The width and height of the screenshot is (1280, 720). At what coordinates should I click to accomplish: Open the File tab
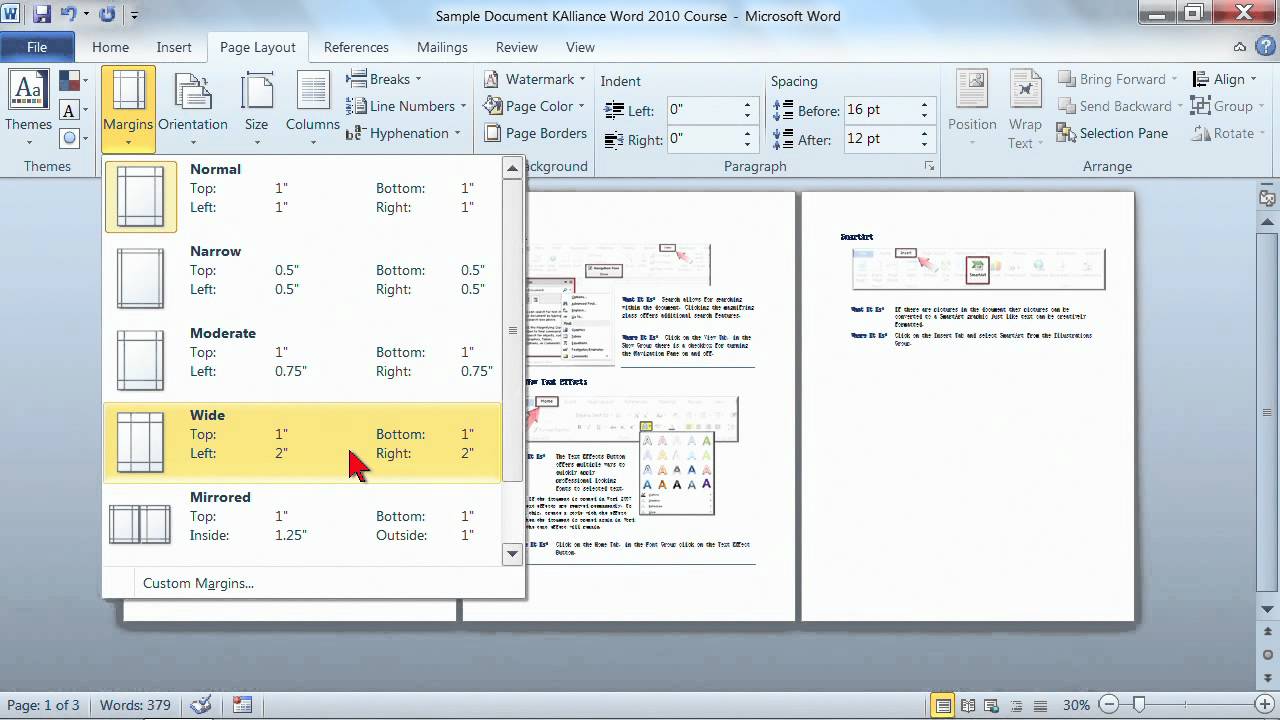[37, 47]
